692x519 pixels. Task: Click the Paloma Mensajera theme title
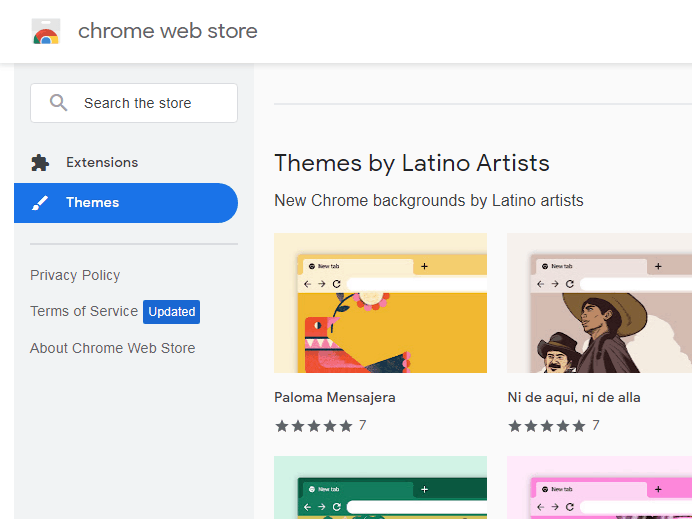tap(335, 397)
